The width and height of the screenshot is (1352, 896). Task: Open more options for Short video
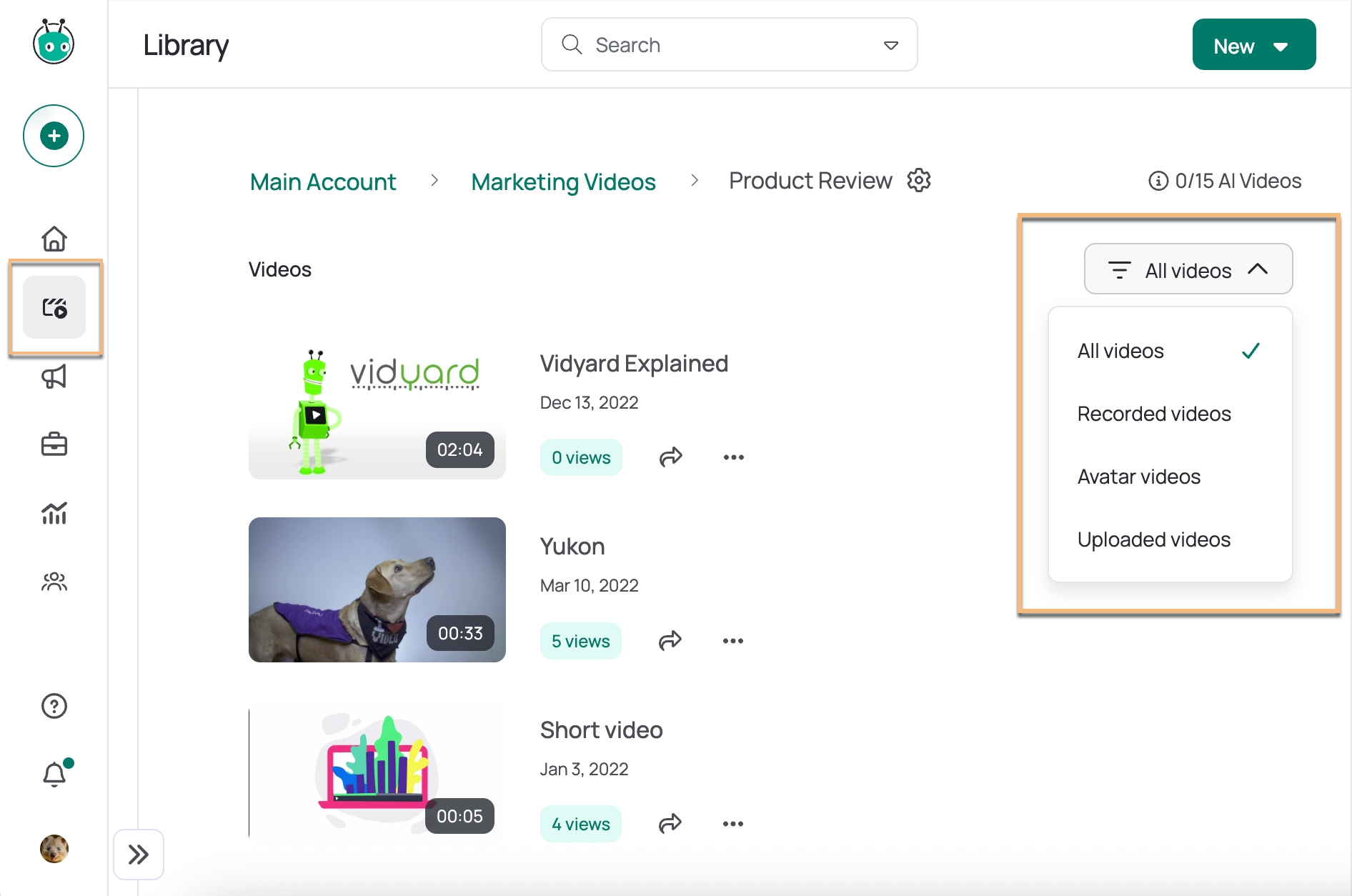pos(733,824)
